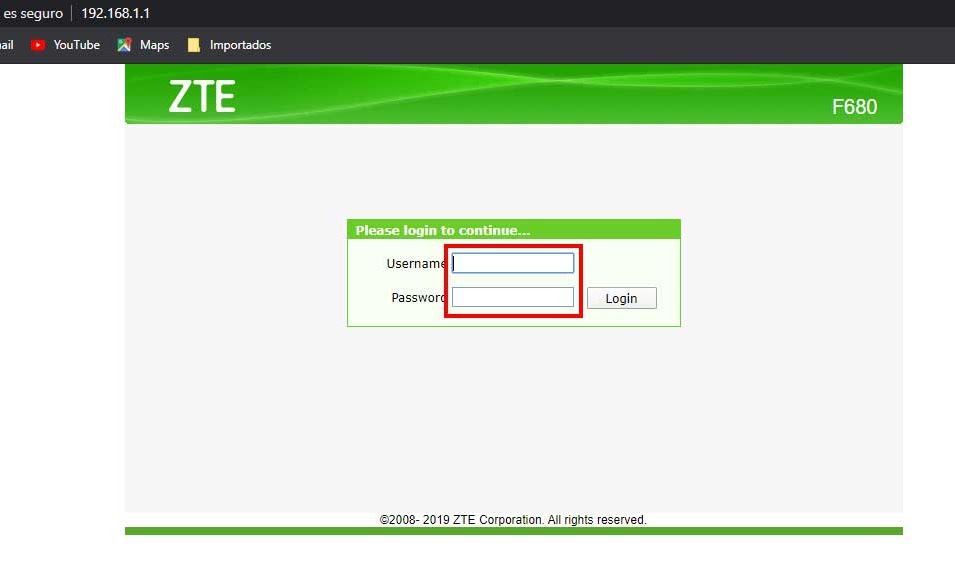Click the F680 model label
Screen dimensions: 955x575
click(855, 107)
